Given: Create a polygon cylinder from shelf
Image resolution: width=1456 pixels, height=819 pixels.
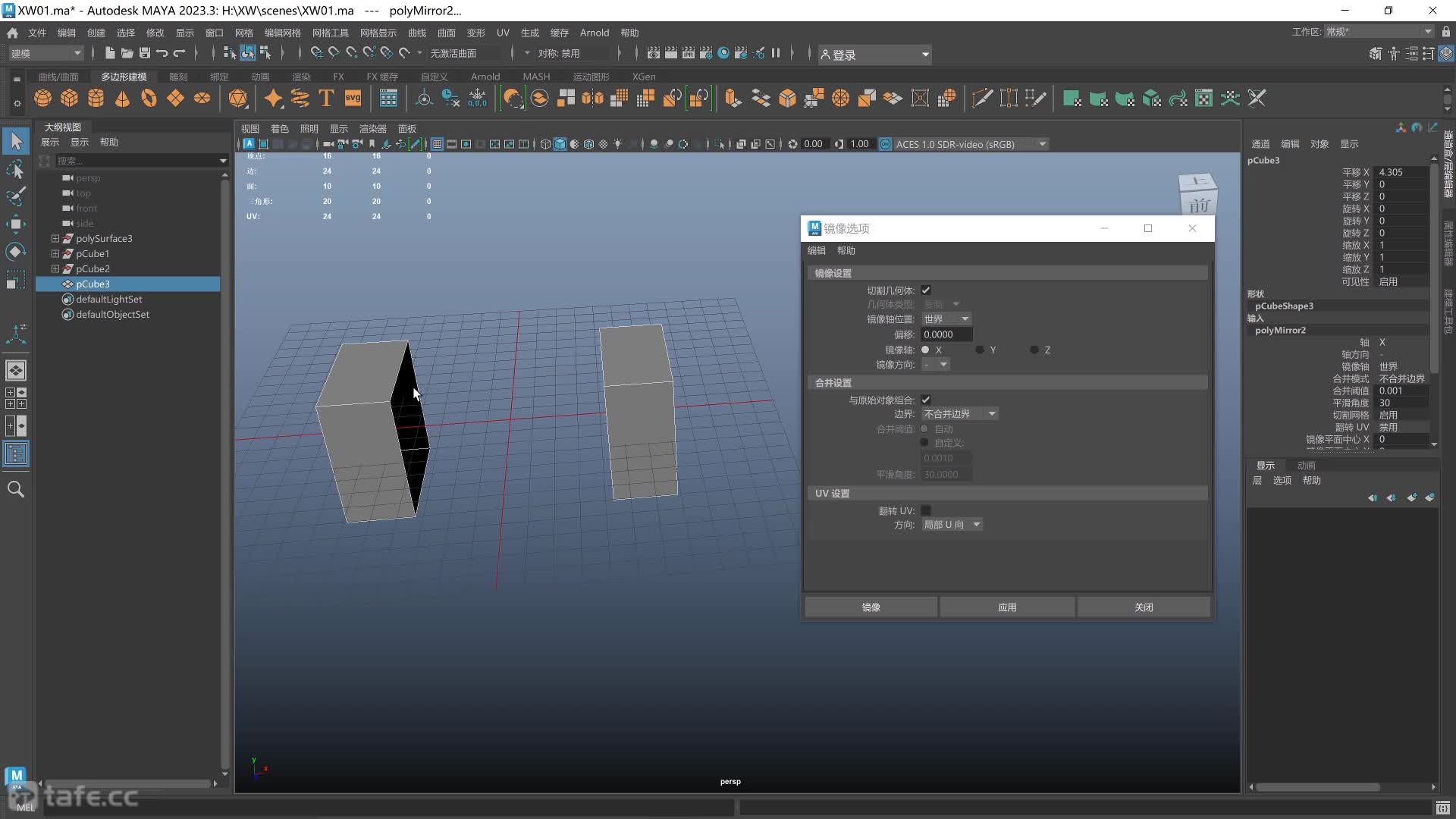Looking at the screenshot, I should click(96, 99).
